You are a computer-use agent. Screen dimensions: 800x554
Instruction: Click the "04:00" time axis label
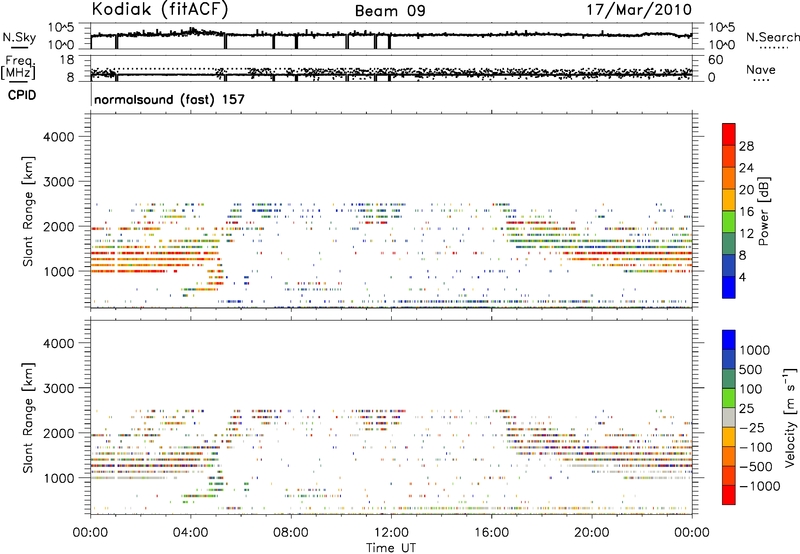click(191, 533)
